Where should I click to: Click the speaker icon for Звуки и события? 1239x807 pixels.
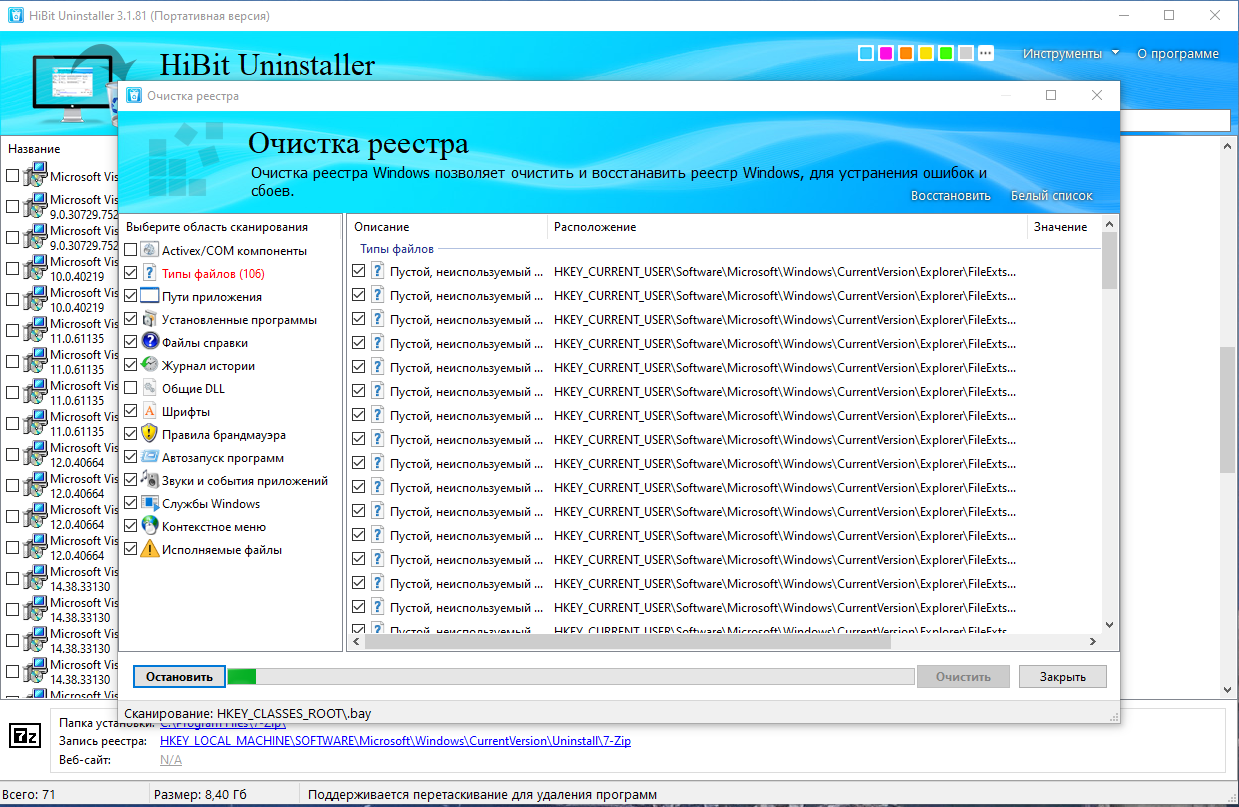coord(150,480)
